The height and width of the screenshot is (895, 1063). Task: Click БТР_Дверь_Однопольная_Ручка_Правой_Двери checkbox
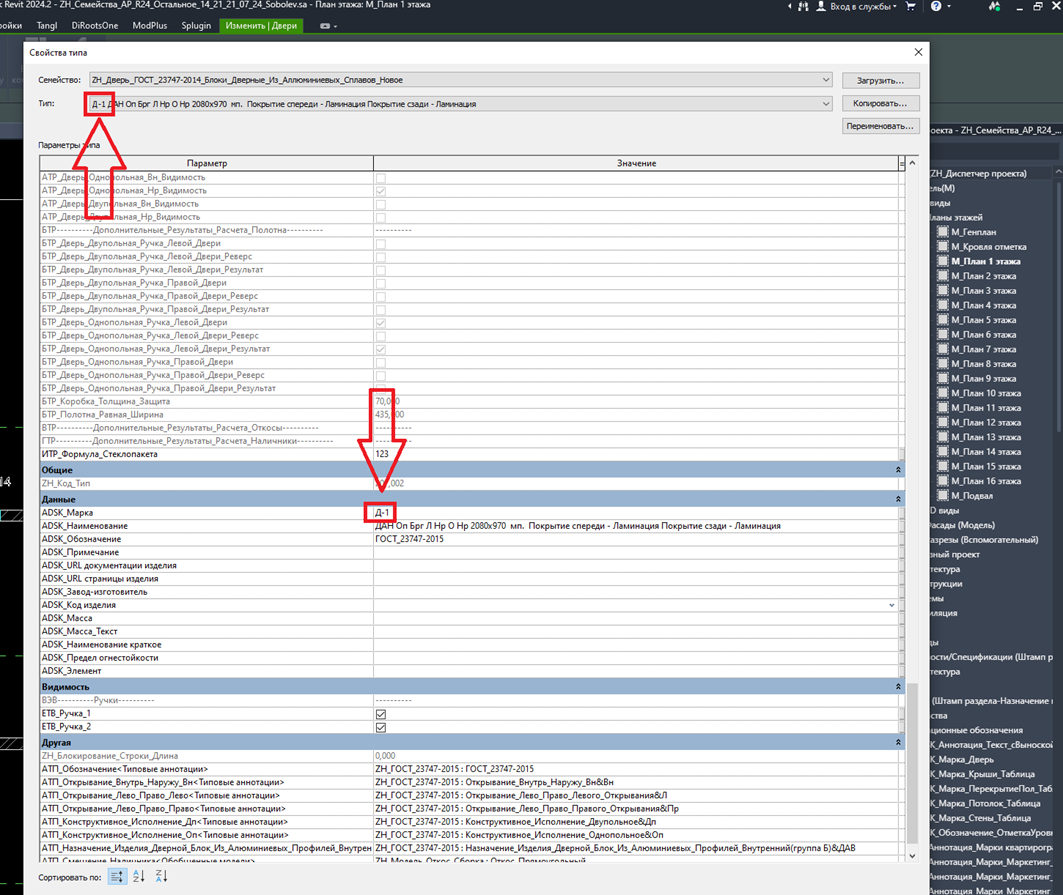(381, 362)
